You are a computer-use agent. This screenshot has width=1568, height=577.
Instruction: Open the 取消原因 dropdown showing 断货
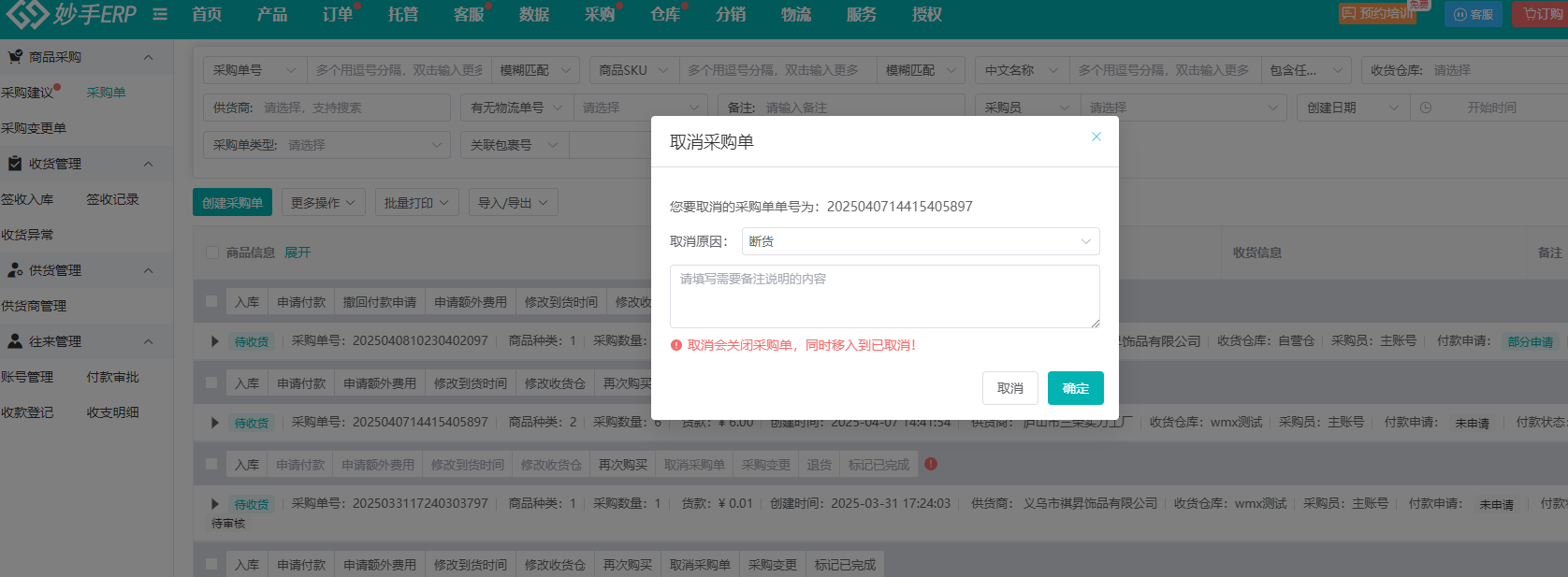pos(921,241)
